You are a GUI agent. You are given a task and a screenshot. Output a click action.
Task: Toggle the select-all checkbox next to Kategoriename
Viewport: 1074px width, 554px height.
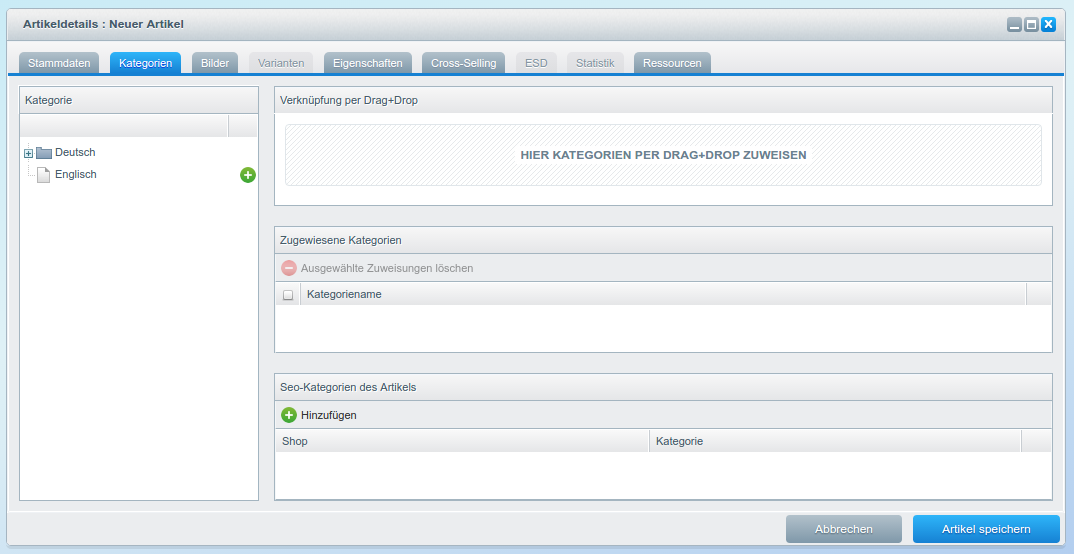pos(288,295)
